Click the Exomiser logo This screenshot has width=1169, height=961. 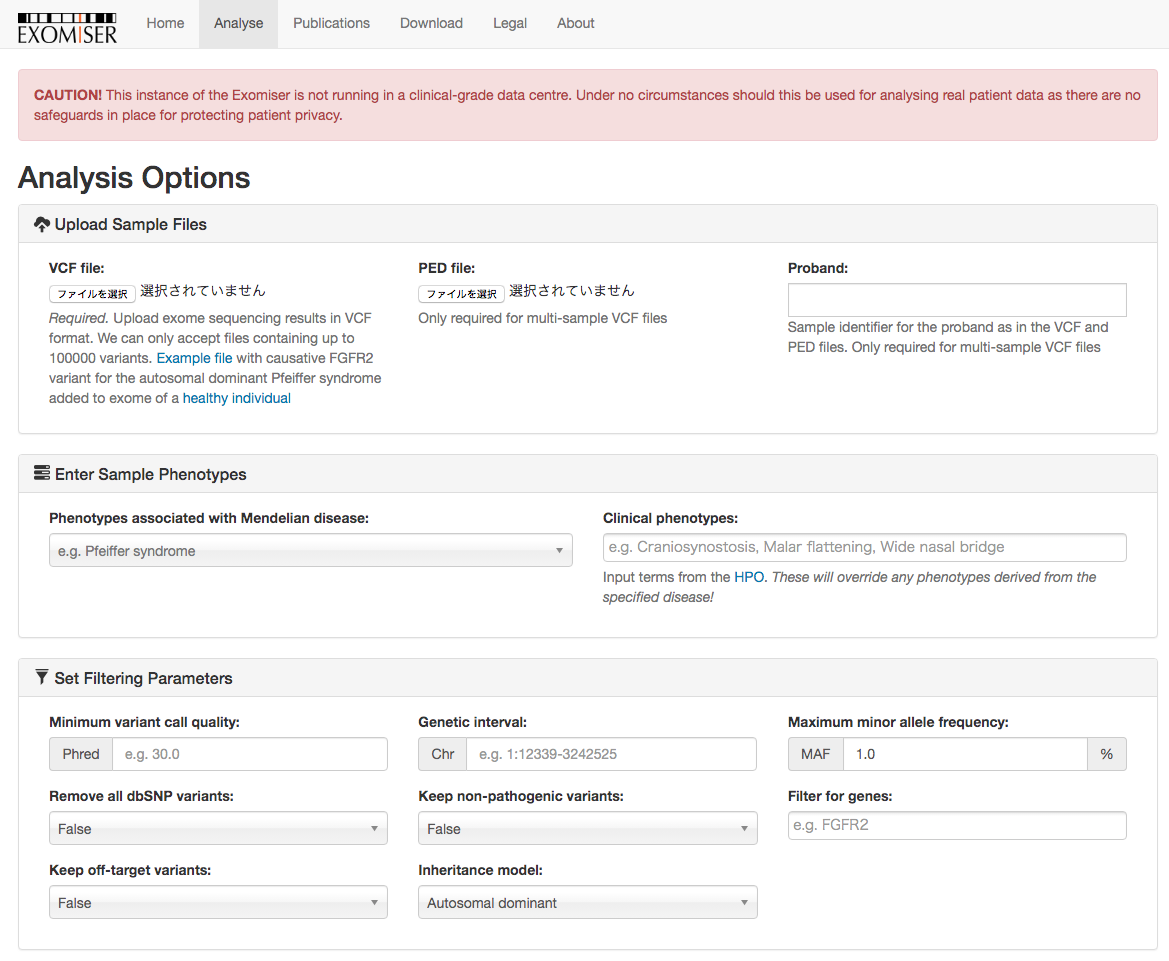coord(67,25)
